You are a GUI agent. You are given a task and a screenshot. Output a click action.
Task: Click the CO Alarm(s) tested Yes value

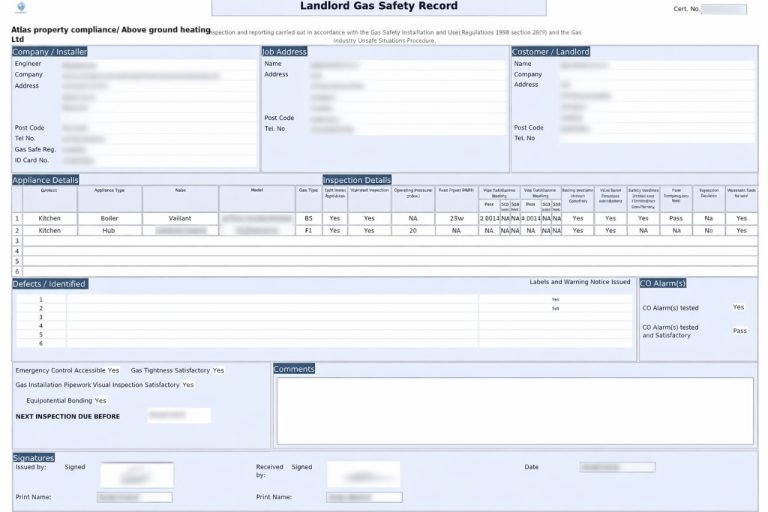pos(738,308)
